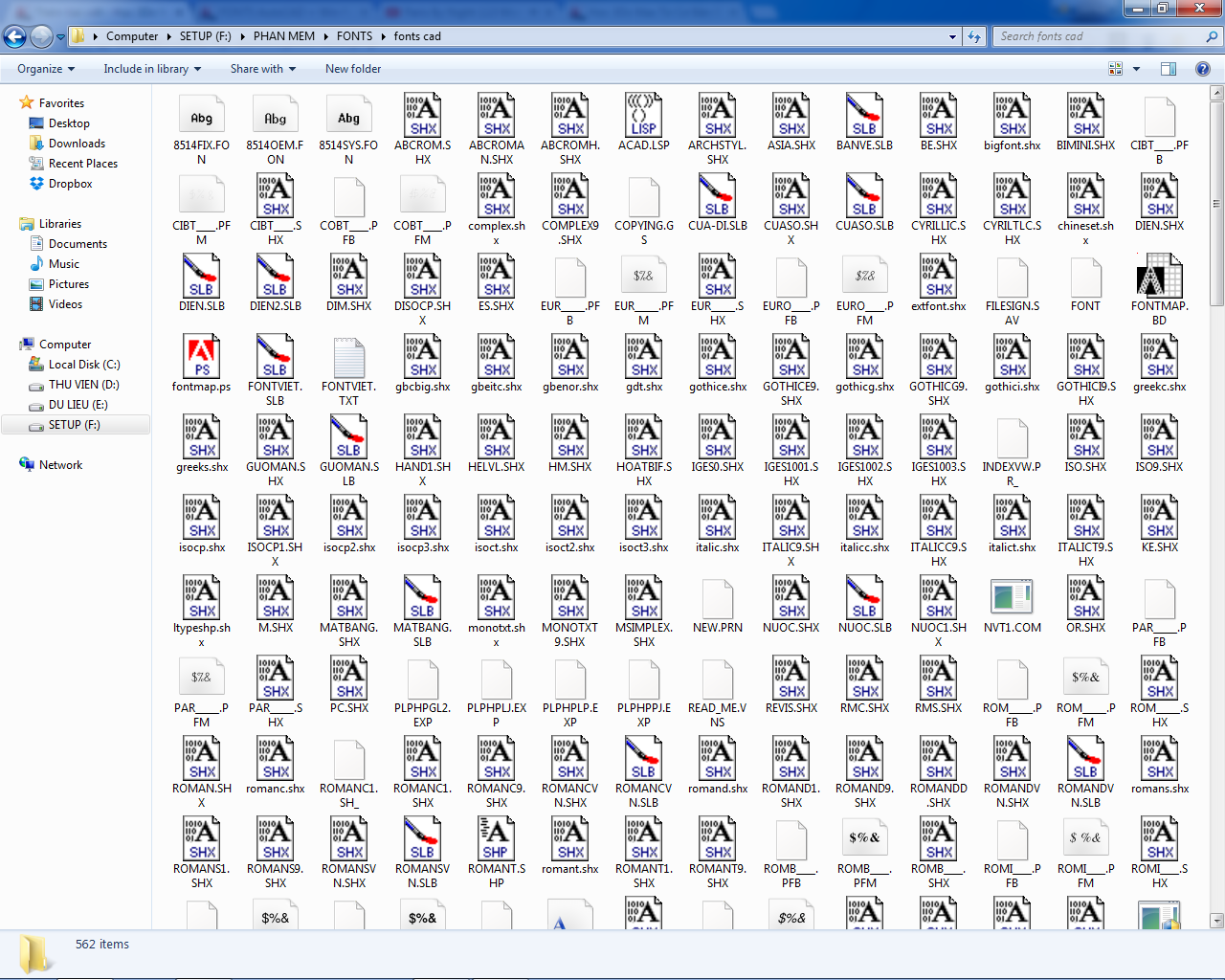This screenshot has height=980, width=1225.
Task: Select the ROMANDVN.SLB file icon
Action: (1085, 759)
